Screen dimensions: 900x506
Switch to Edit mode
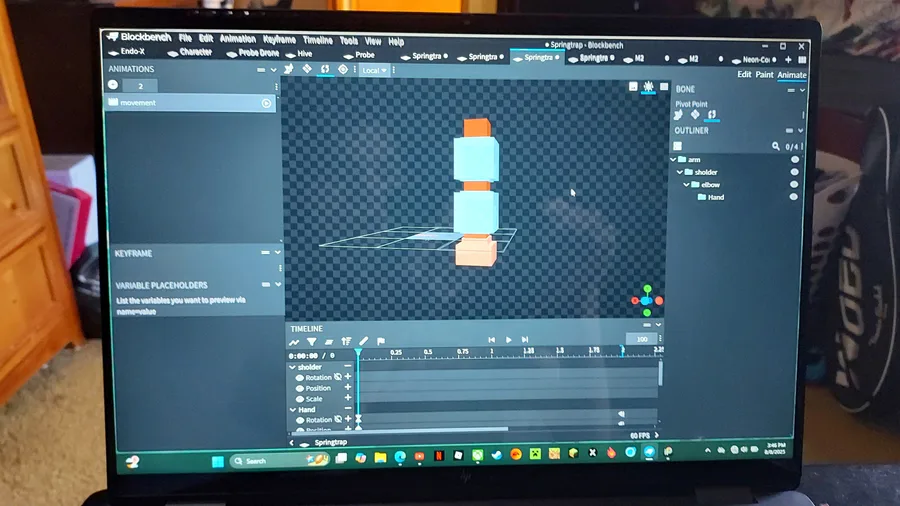click(x=744, y=75)
